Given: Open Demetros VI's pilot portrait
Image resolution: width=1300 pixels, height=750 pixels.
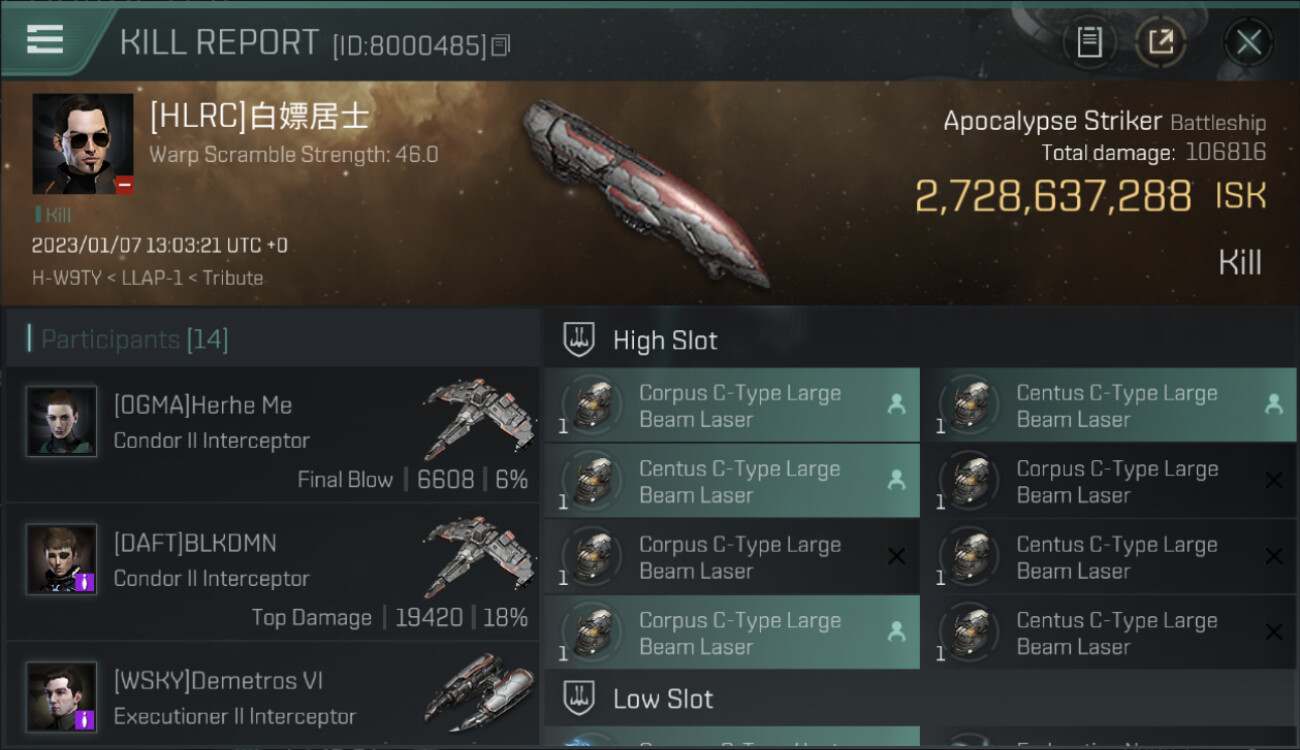Looking at the screenshot, I should click(x=62, y=697).
